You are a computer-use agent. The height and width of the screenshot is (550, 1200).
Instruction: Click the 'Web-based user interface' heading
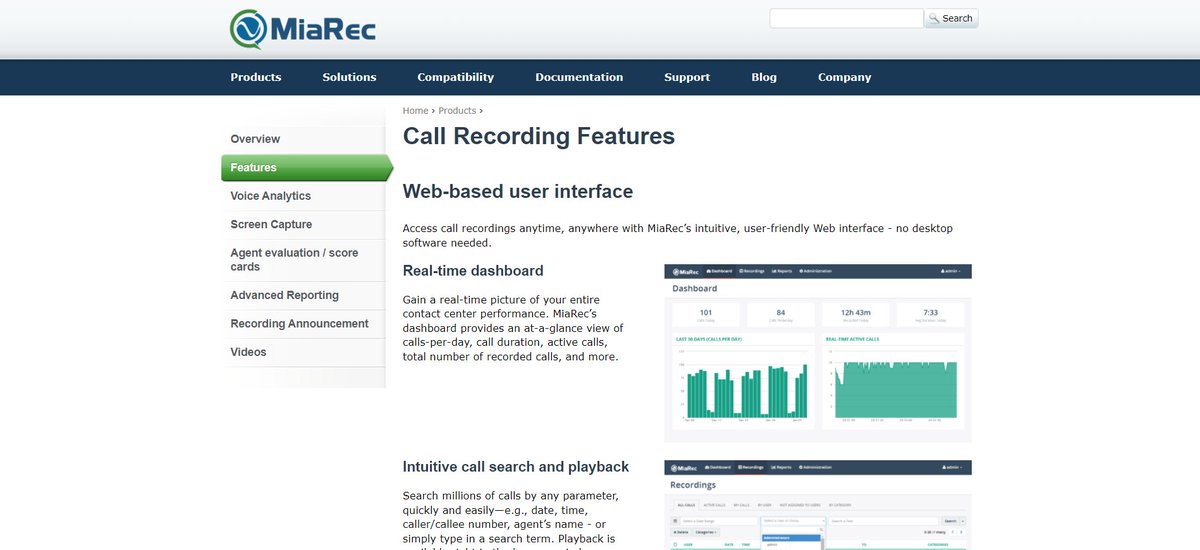518,191
